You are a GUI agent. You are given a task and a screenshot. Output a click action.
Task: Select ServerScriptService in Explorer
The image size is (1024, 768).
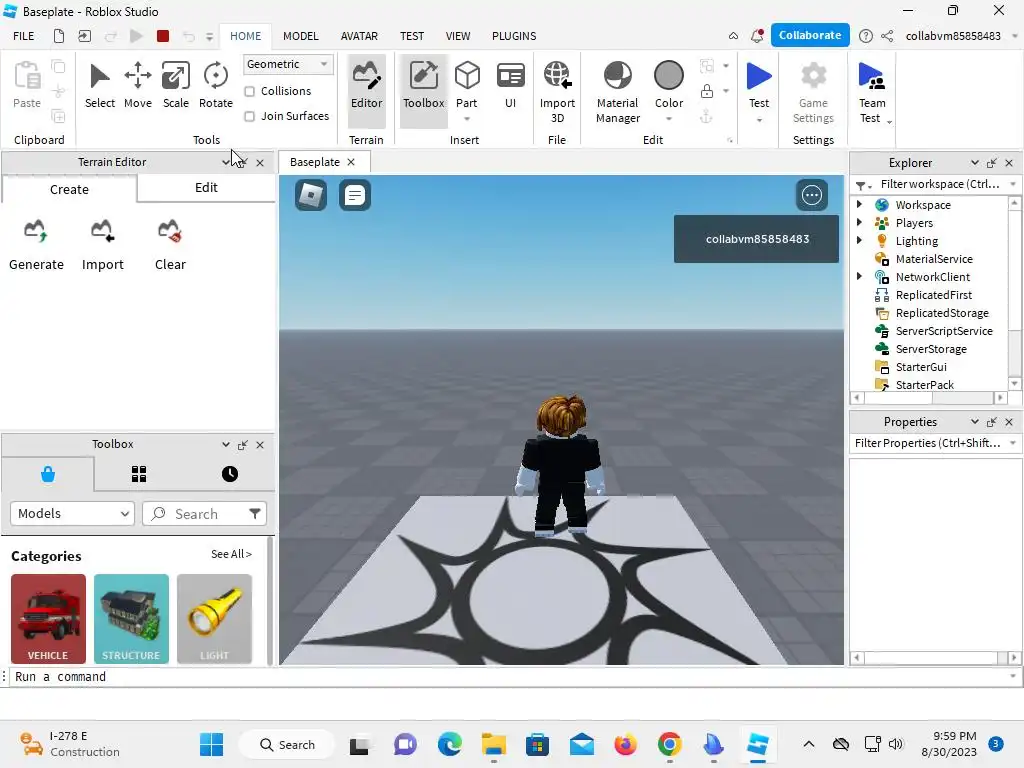(944, 331)
